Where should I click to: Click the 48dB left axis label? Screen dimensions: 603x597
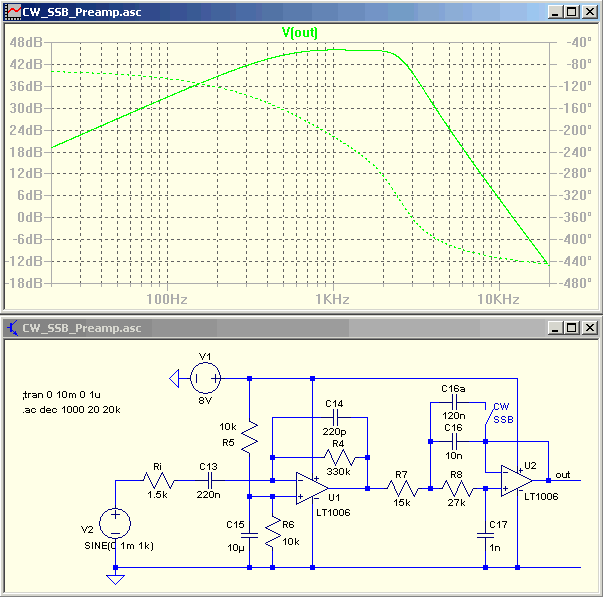tap(26, 42)
